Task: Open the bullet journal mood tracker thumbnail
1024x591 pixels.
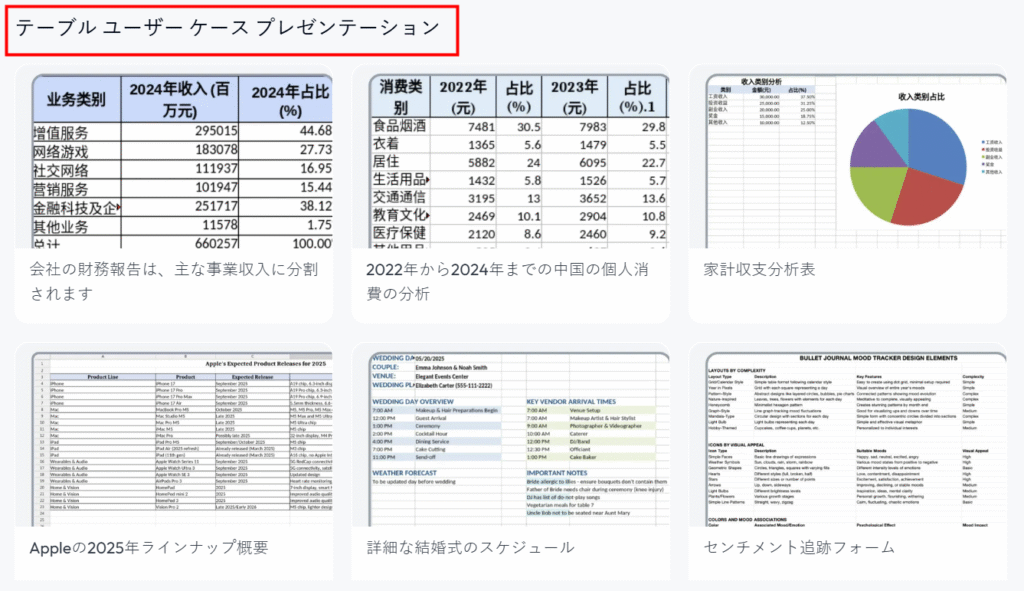Action: click(854, 438)
